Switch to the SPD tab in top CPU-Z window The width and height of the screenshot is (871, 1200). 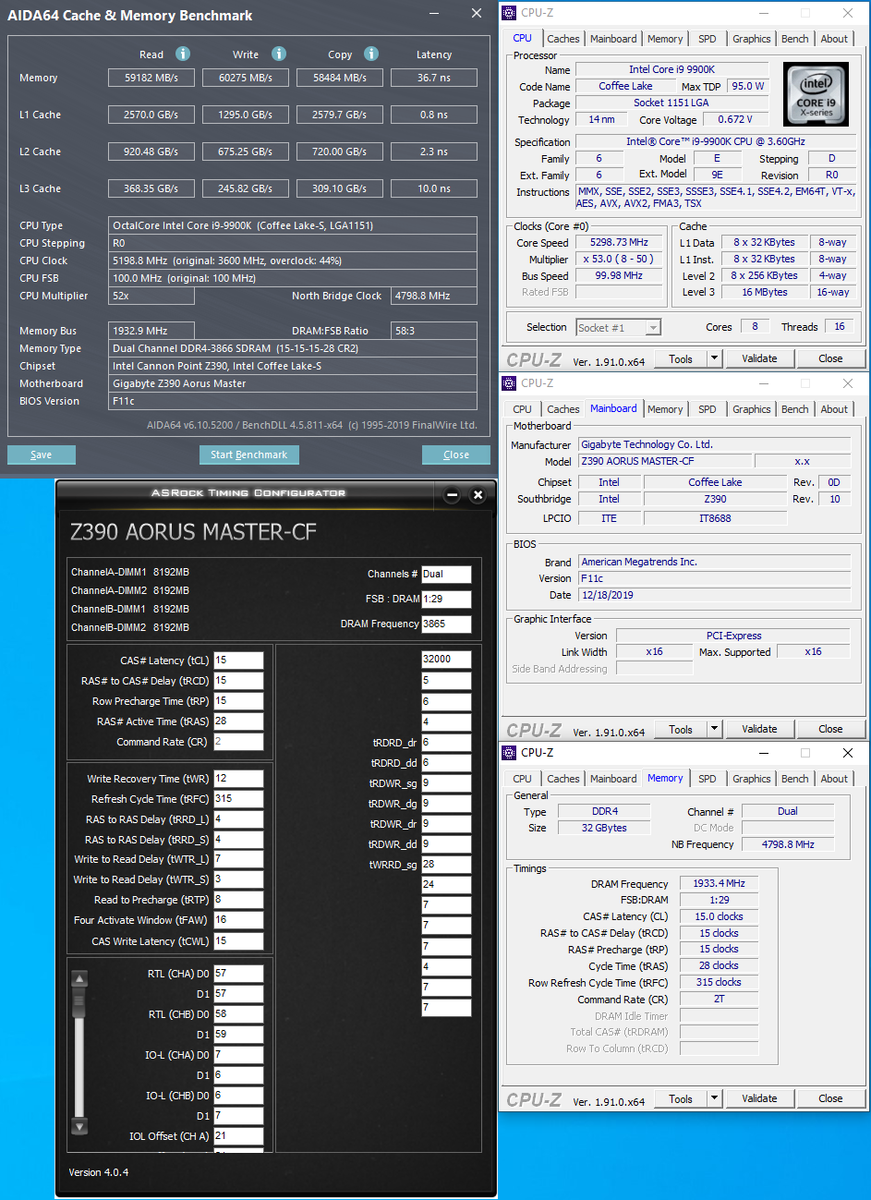pyautogui.click(x=707, y=39)
